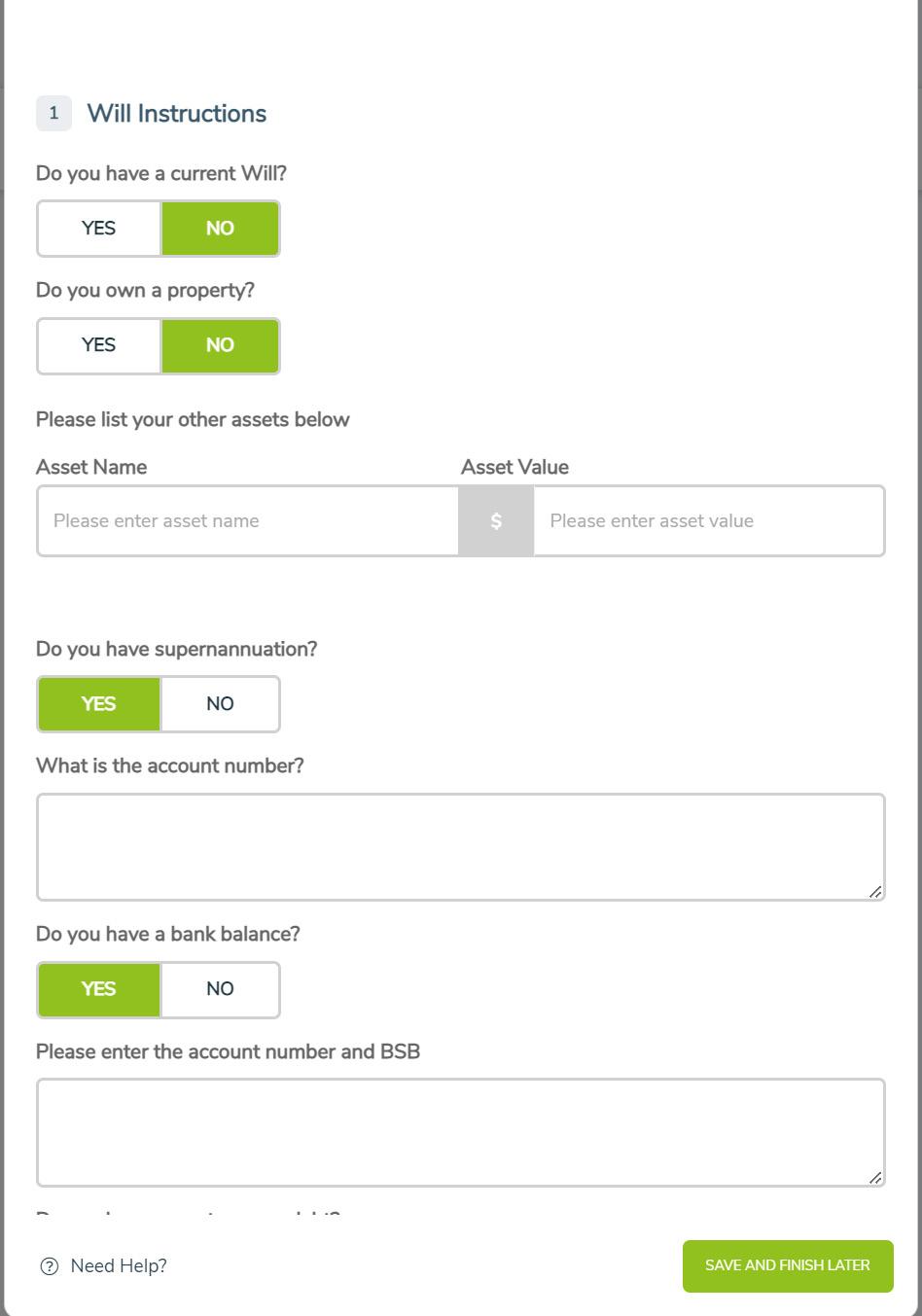Viewport: 922px width, 1316px height.
Task: Click the dollar sign asset value icon
Action: tap(496, 521)
